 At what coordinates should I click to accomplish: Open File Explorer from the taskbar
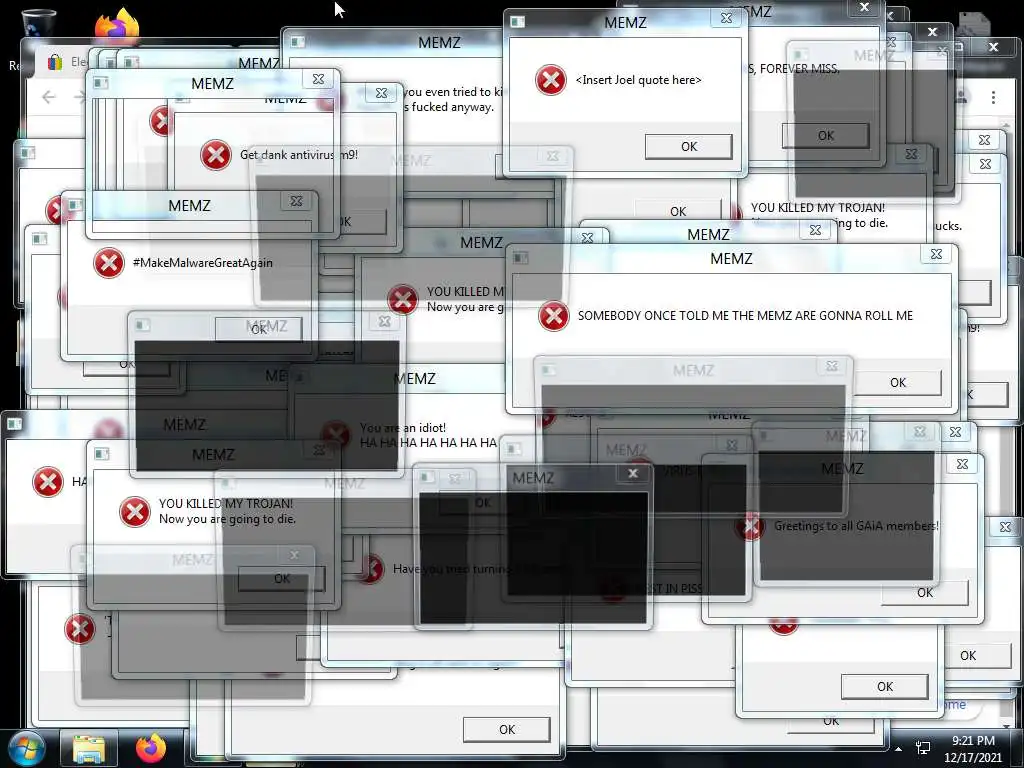[x=89, y=749]
